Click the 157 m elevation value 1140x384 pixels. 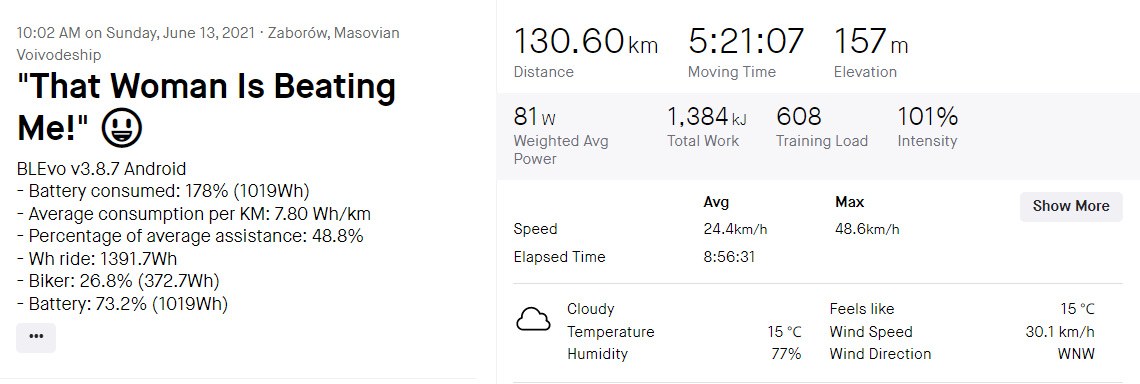[x=870, y=41]
